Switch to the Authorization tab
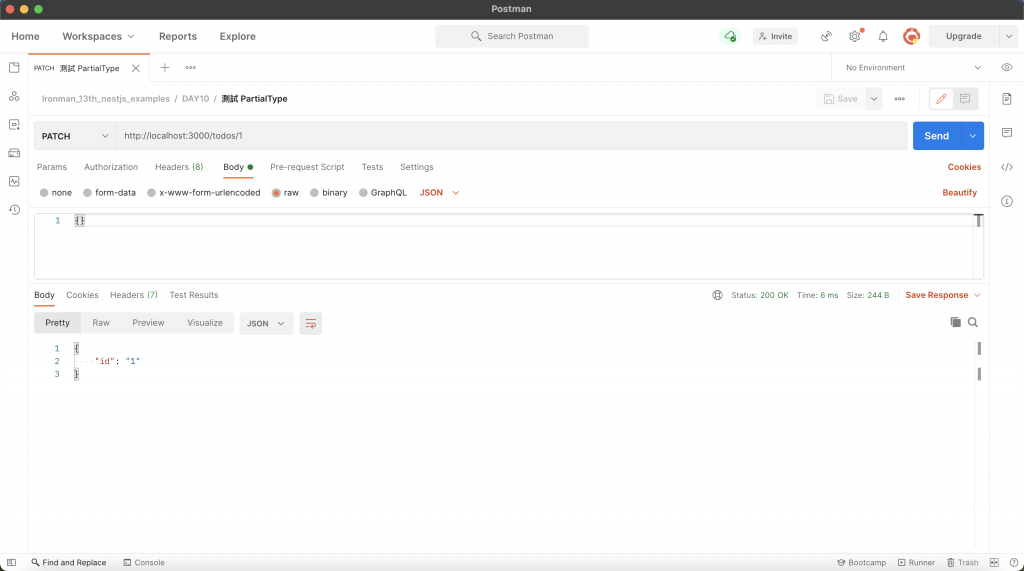The width and height of the screenshot is (1024, 571). (111, 167)
